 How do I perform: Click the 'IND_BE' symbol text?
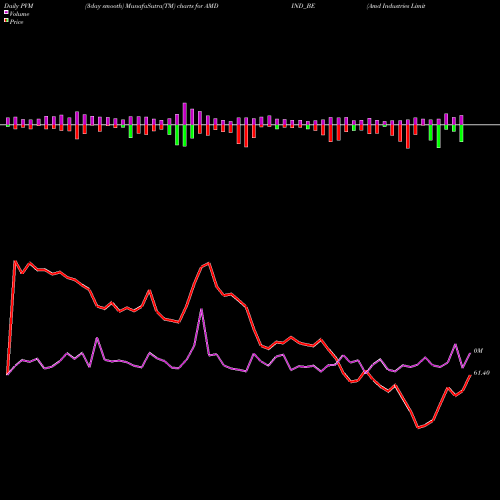(x=303, y=6)
